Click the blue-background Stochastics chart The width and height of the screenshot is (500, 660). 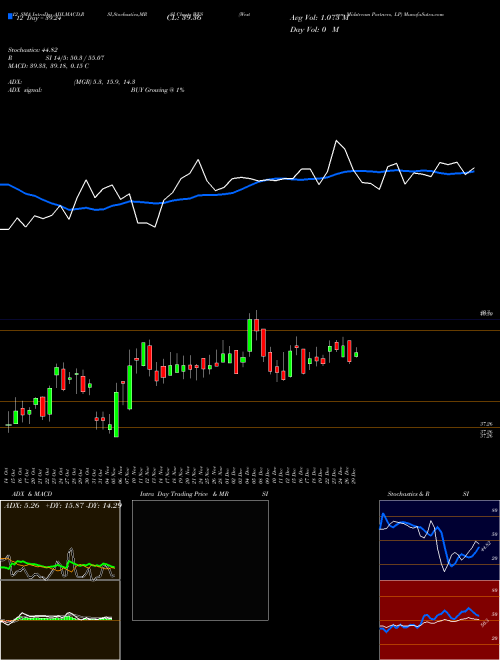click(439, 540)
